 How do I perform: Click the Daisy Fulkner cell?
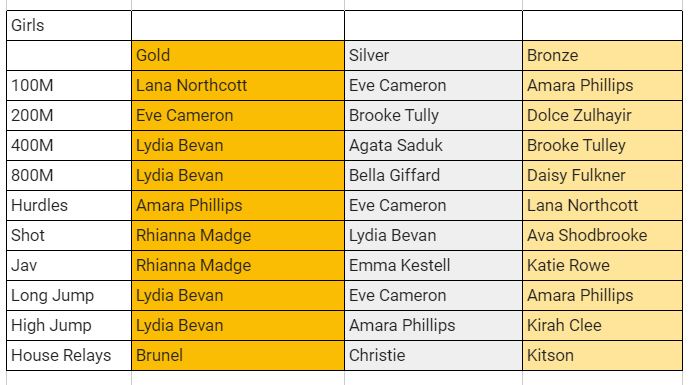click(602, 175)
